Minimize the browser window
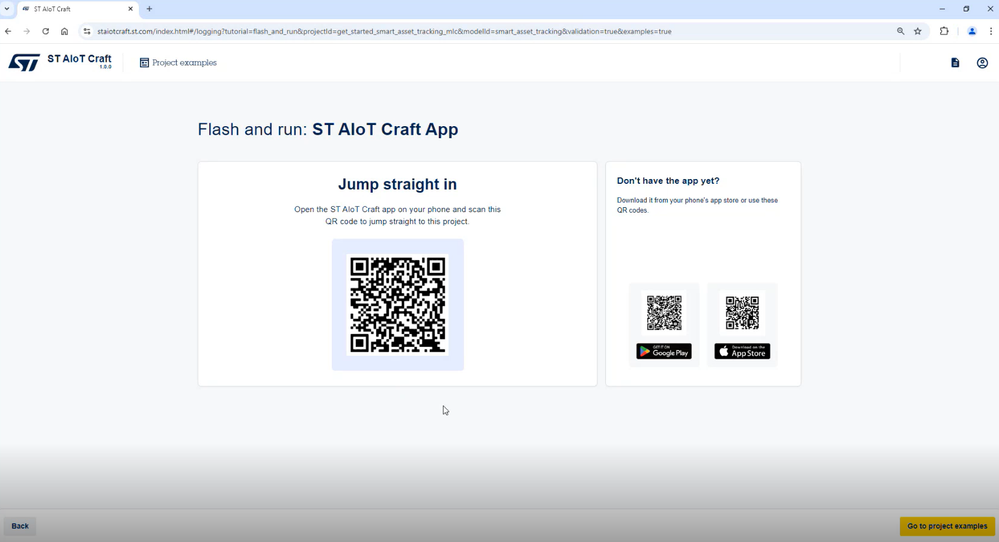Screen dimensions: 999x542 coord(942,9)
